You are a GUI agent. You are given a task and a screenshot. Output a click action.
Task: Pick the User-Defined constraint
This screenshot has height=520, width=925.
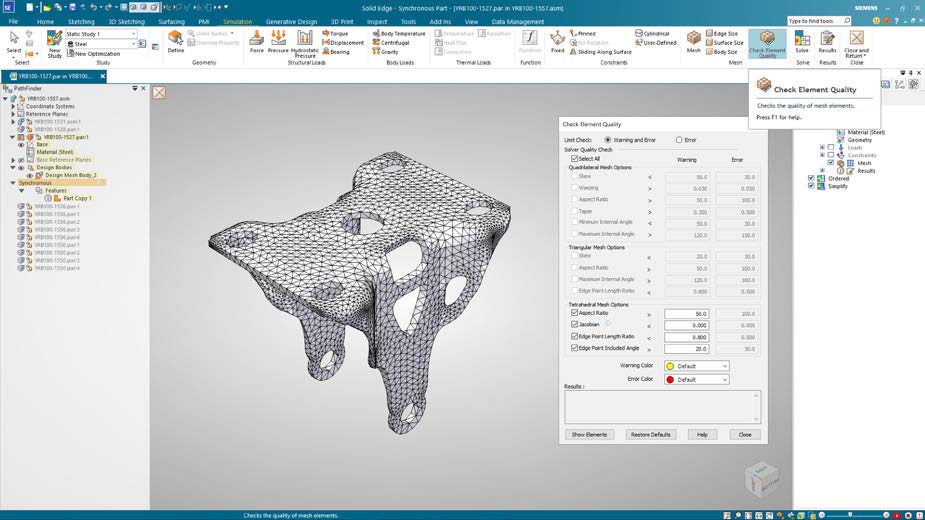pyautogui.click(x=655, y=42)
